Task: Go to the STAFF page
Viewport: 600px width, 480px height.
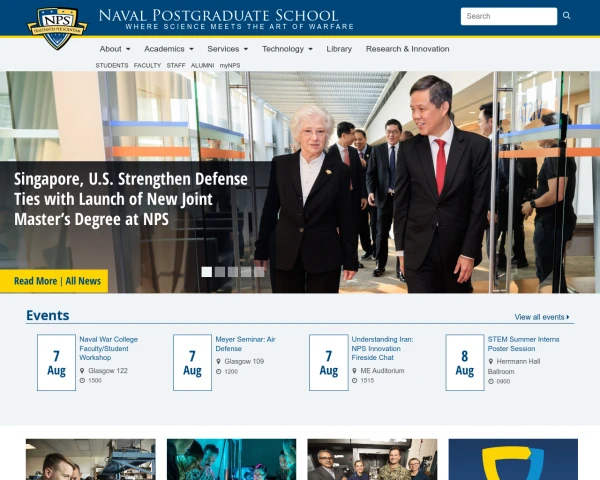Action: [176, 65]
